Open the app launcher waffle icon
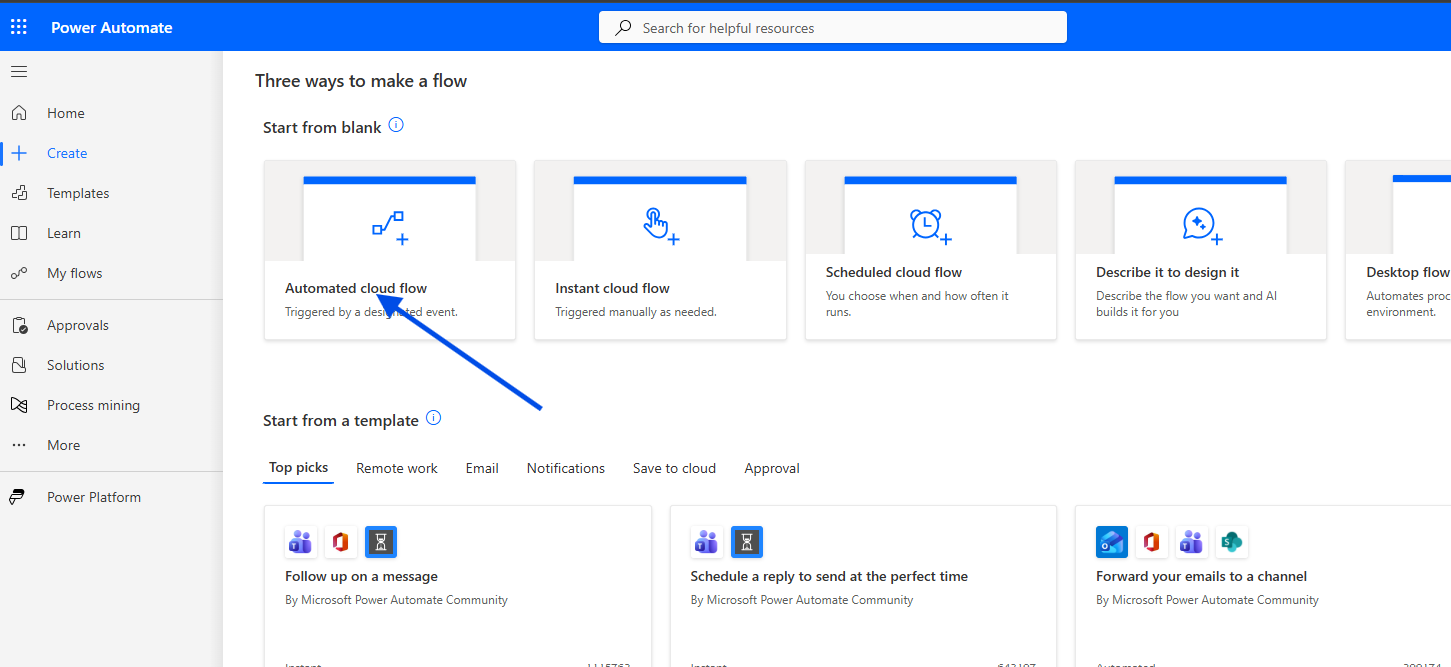 click(19, 27)
